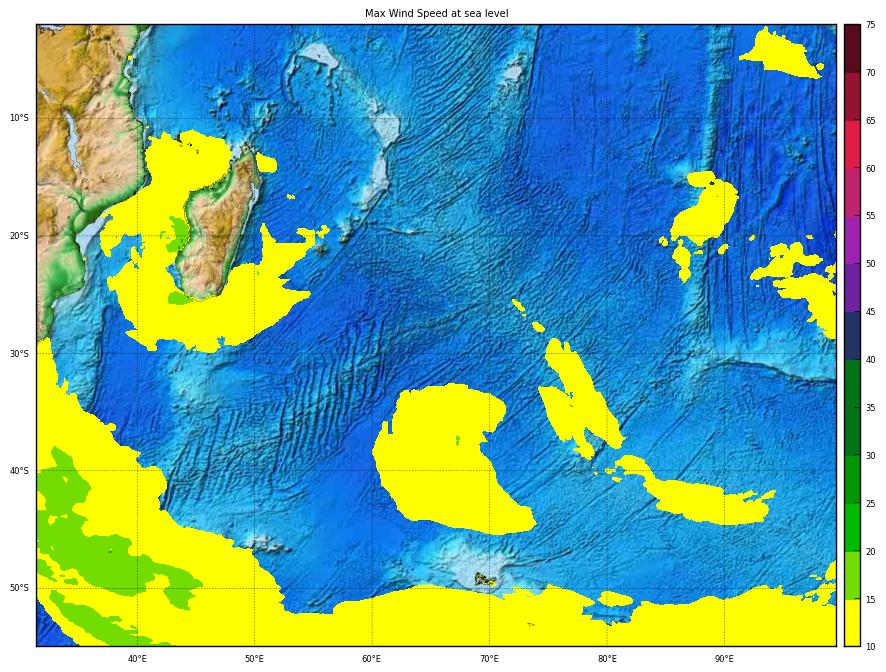This screenshot has width=886, height=672.
Task: Click the 40°E longitude axis label
Action: (137, 659)
